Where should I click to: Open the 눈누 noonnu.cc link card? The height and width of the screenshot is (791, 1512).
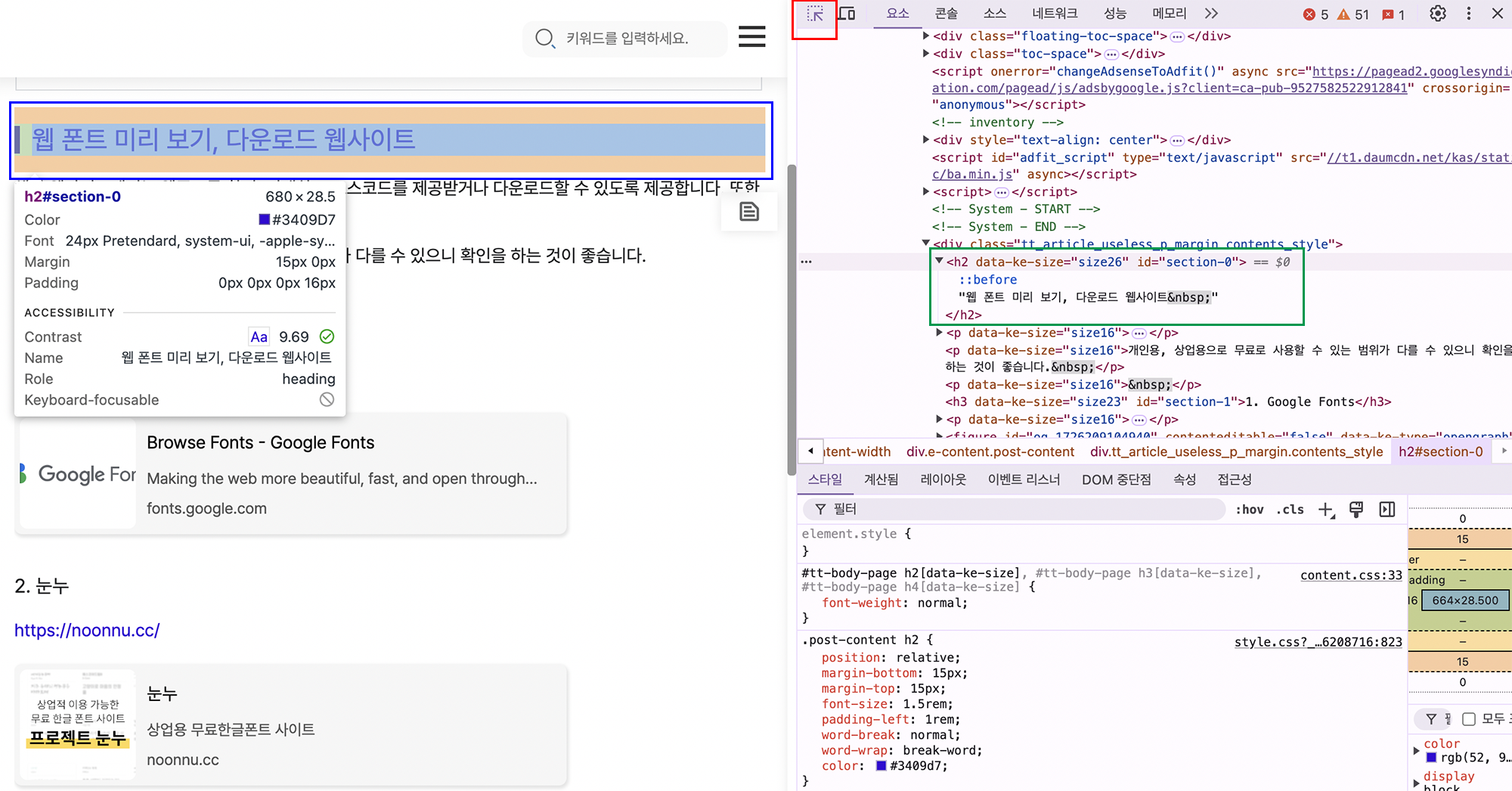pyautogui.click(x=291, y=726)
